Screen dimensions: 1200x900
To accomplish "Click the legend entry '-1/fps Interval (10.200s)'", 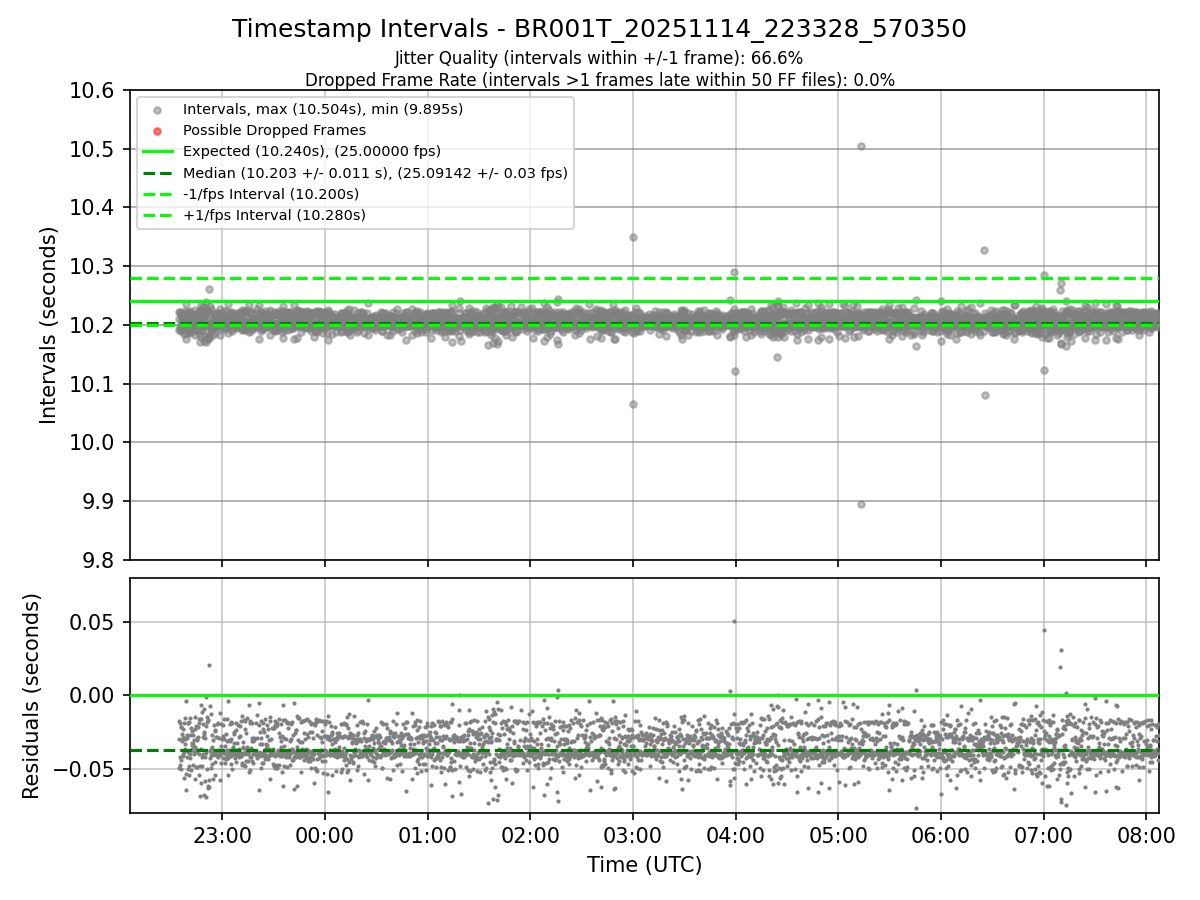I will pos(271,194).
